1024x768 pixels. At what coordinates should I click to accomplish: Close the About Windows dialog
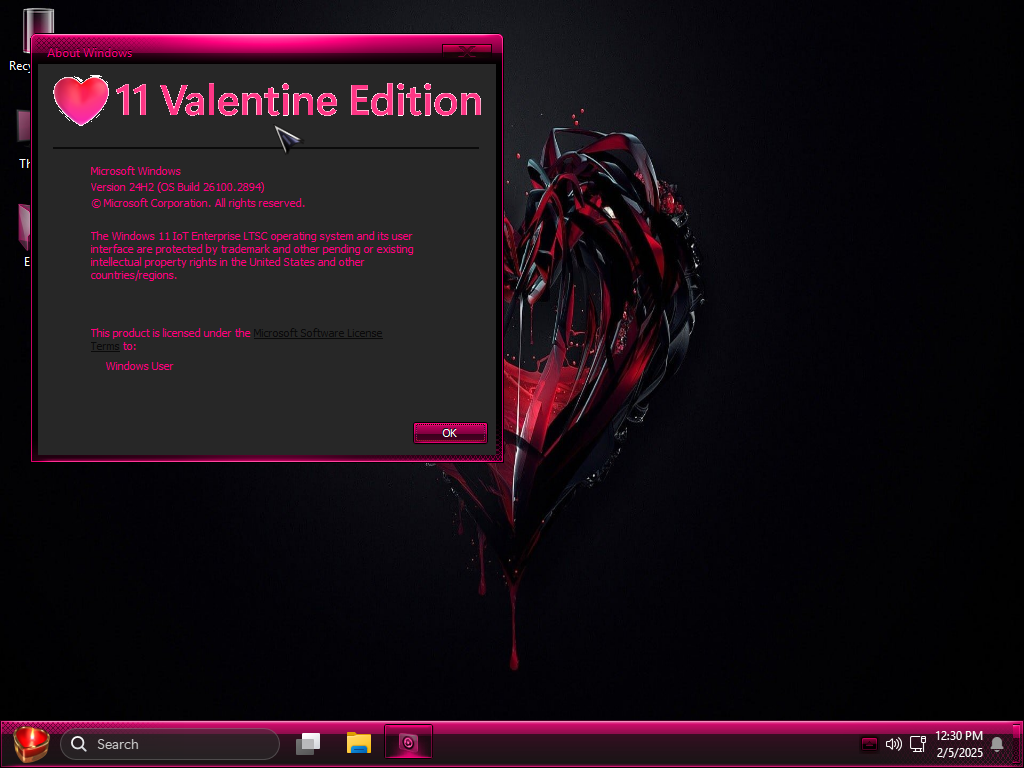click(x=466, y=52)
